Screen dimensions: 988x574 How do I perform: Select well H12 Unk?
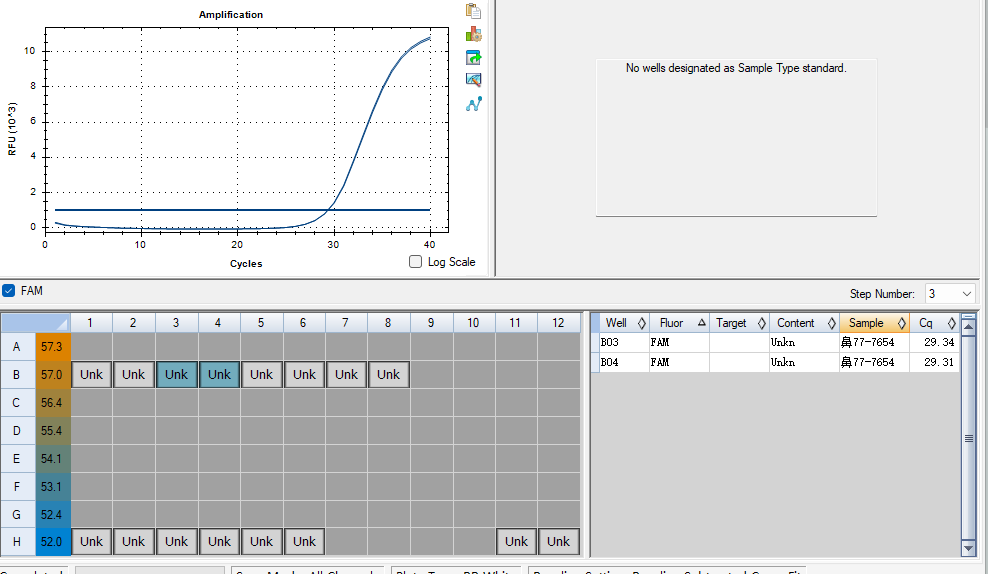(x=558, y=541)
